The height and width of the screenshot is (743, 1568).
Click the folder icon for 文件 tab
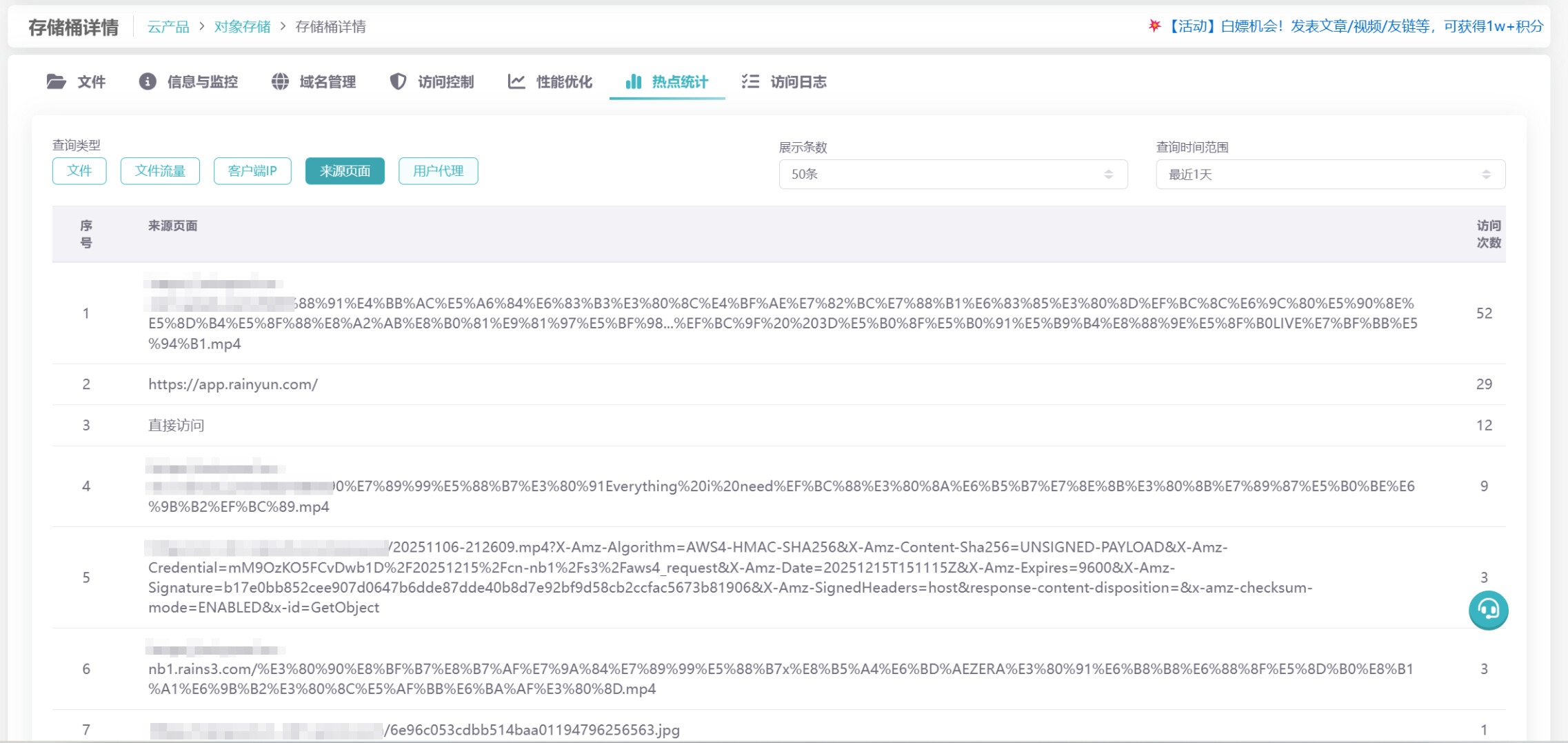[57, 82]
